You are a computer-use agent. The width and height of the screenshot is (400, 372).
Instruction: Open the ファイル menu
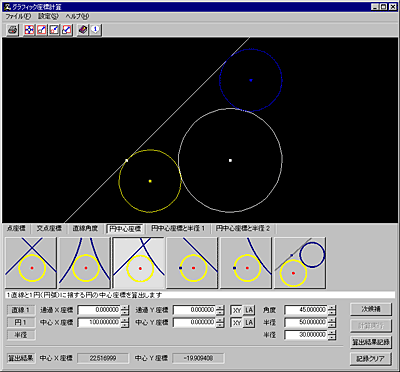18,16
